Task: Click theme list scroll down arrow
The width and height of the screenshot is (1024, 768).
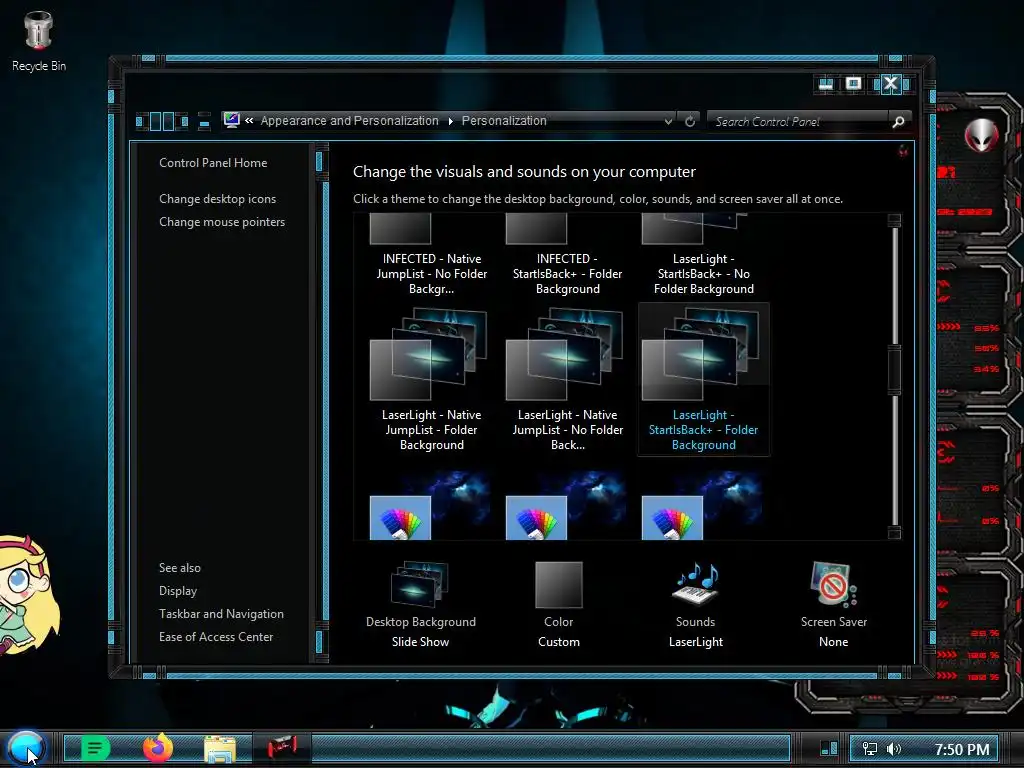Action: click(895, 533)
